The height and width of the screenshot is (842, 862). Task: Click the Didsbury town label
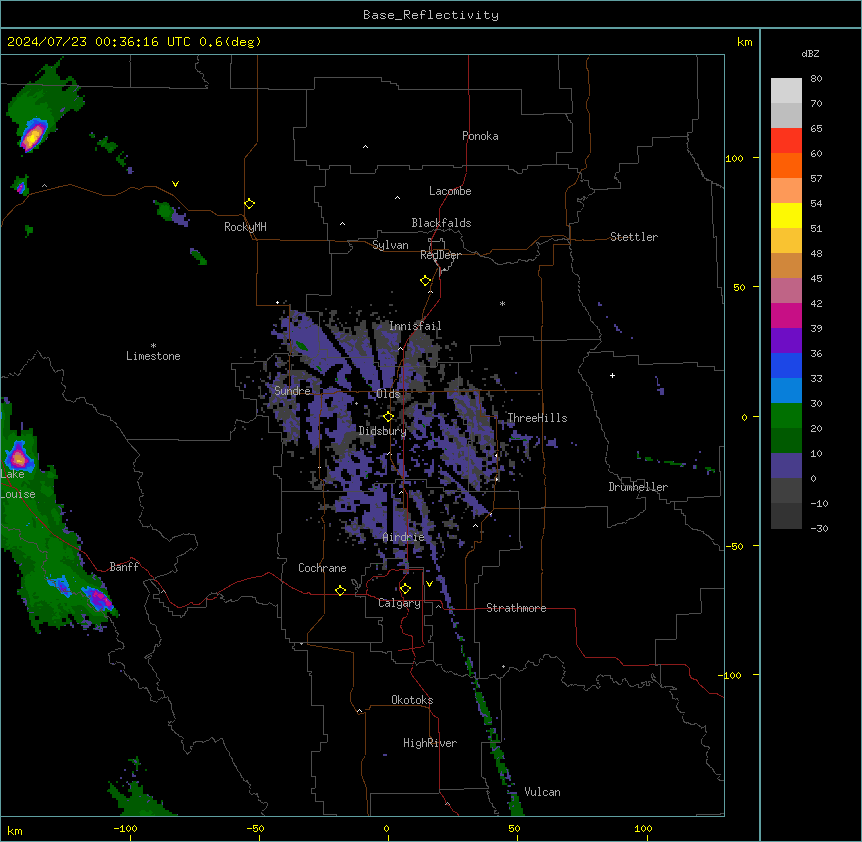click(x=383, y=431)
